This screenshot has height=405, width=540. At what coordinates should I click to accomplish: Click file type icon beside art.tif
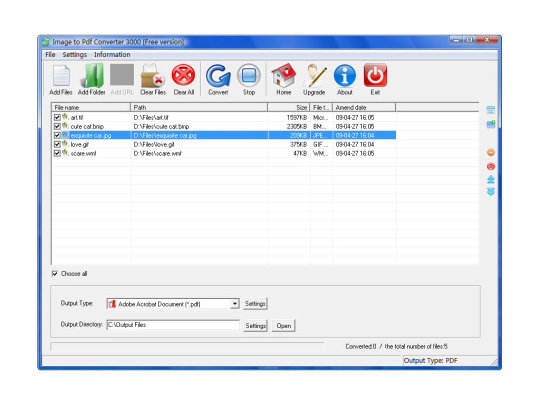tap(65, 117)
